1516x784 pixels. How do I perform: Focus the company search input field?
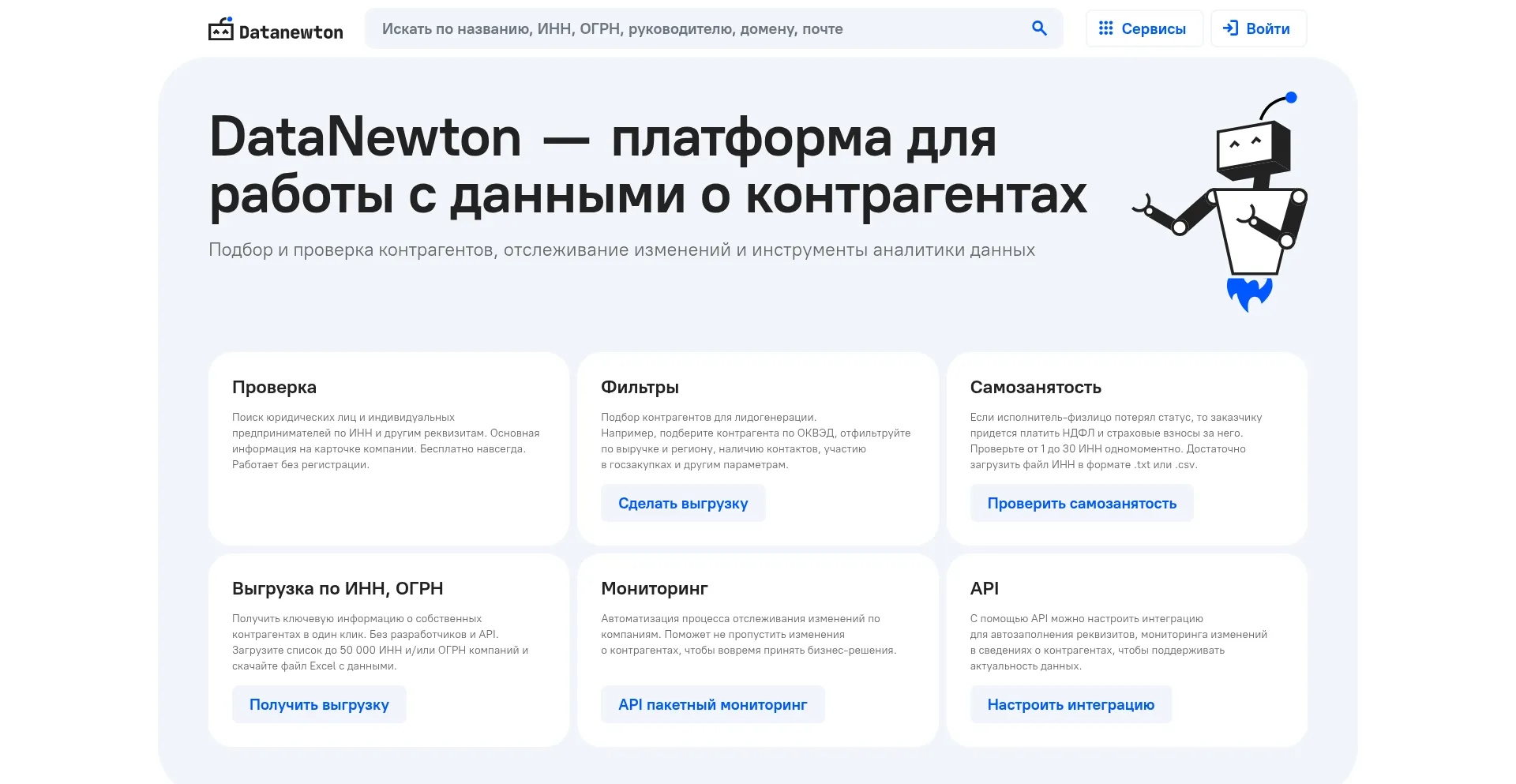(695, 28)
